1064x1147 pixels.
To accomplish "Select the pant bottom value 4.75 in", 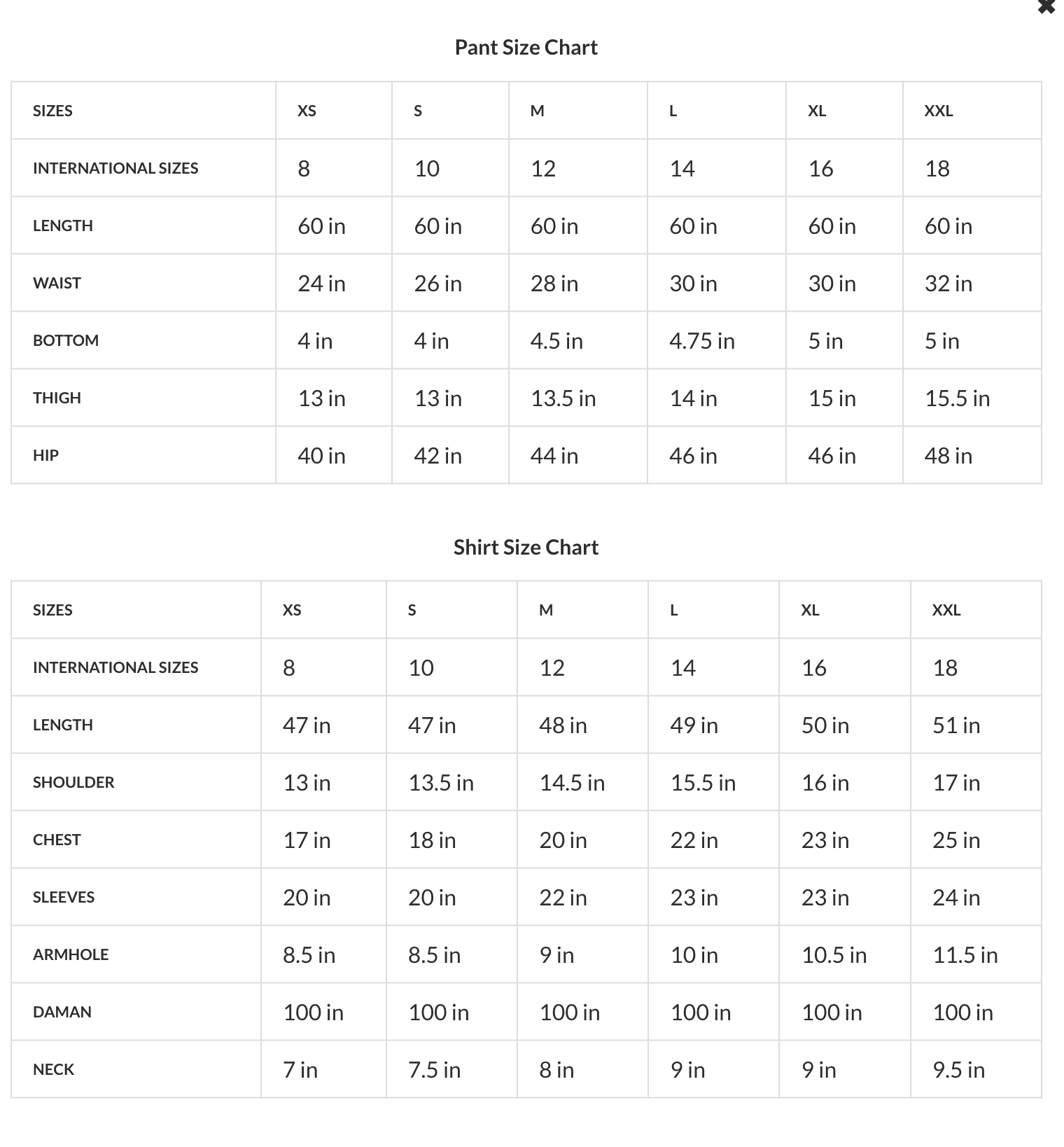I will click(x=701, y=340).
